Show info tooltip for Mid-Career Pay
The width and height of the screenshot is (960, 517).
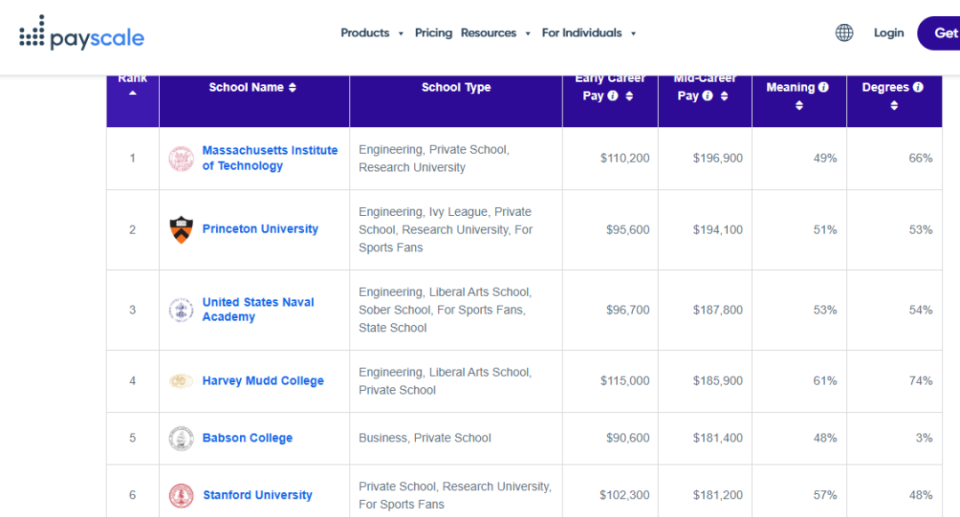pyautogui.click(x=707, y=96)
